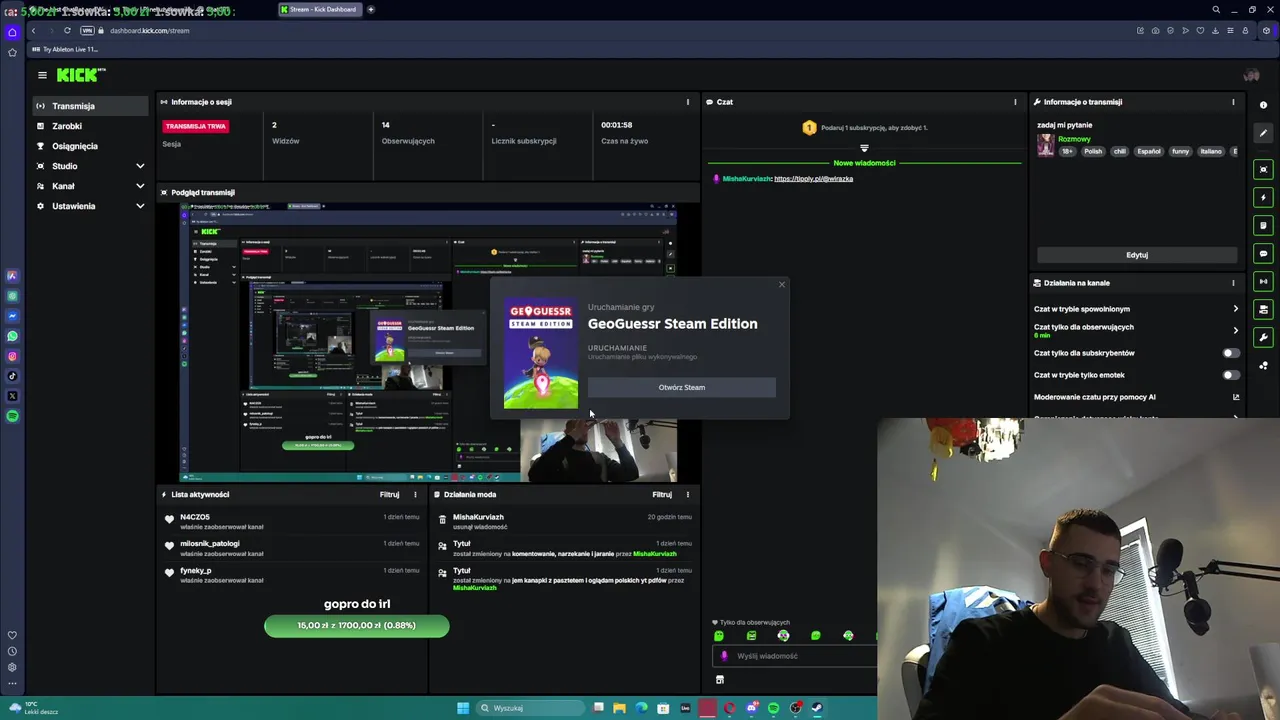Click the document icon in right toolbar

(x=1264, y=225)
